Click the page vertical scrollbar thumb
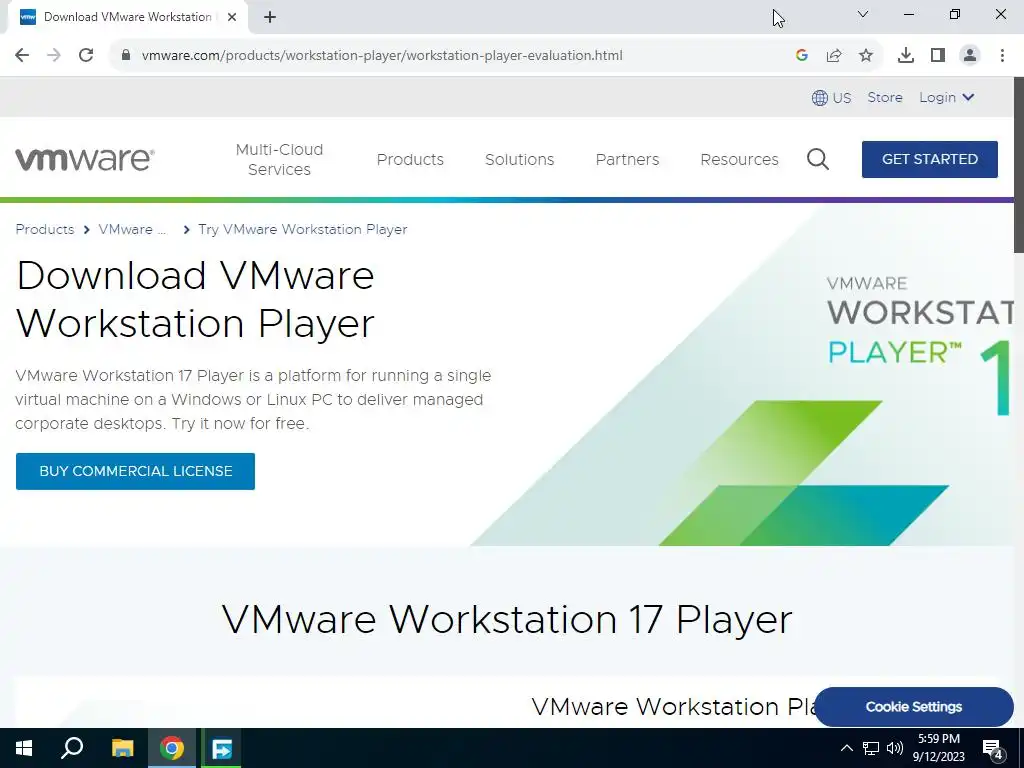 [x=1018, y=165]
